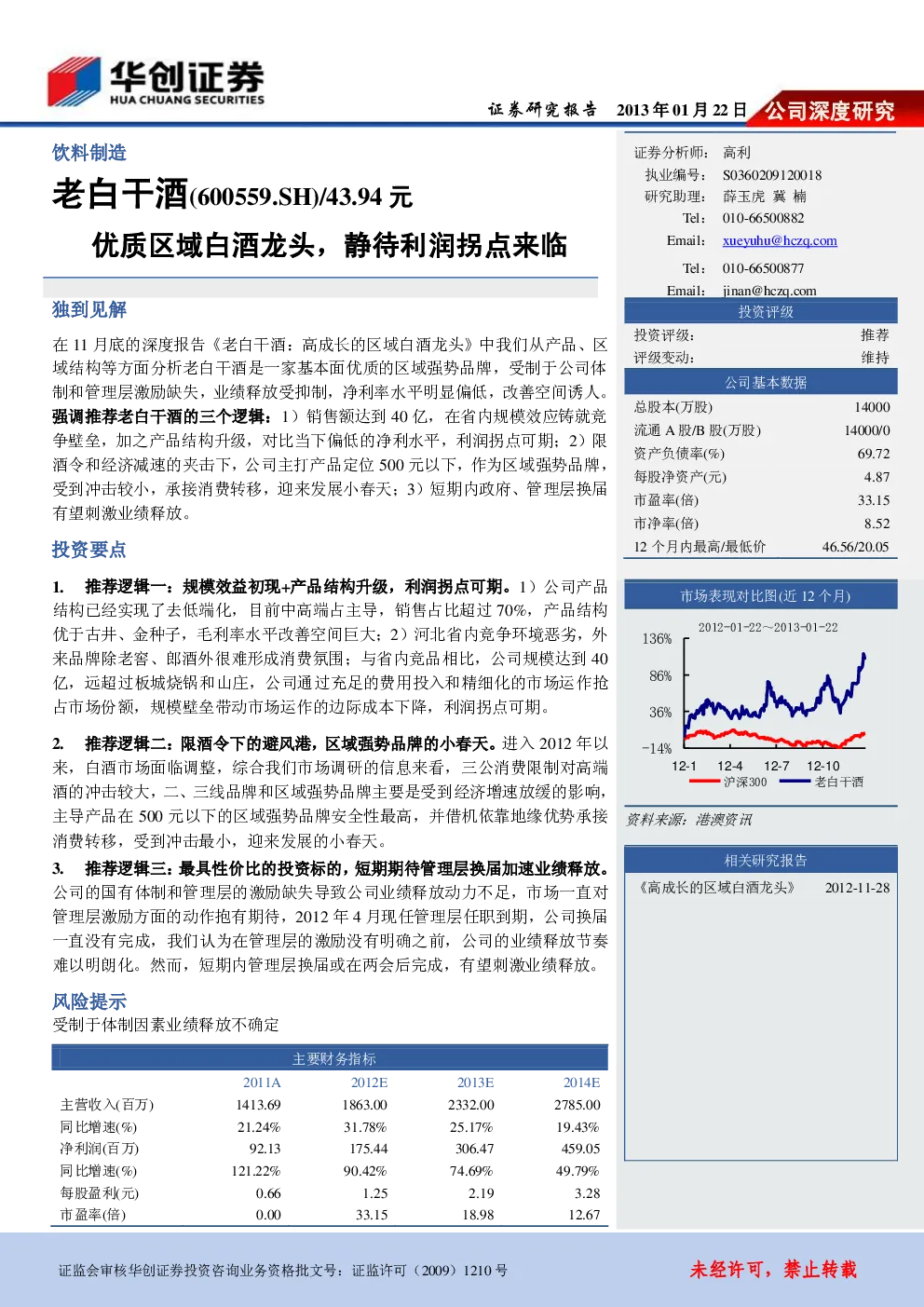Click the 风险提示 section heading
This screenshot has width=924, height=1307.
pyautogui.click(x=89, y=1001)
